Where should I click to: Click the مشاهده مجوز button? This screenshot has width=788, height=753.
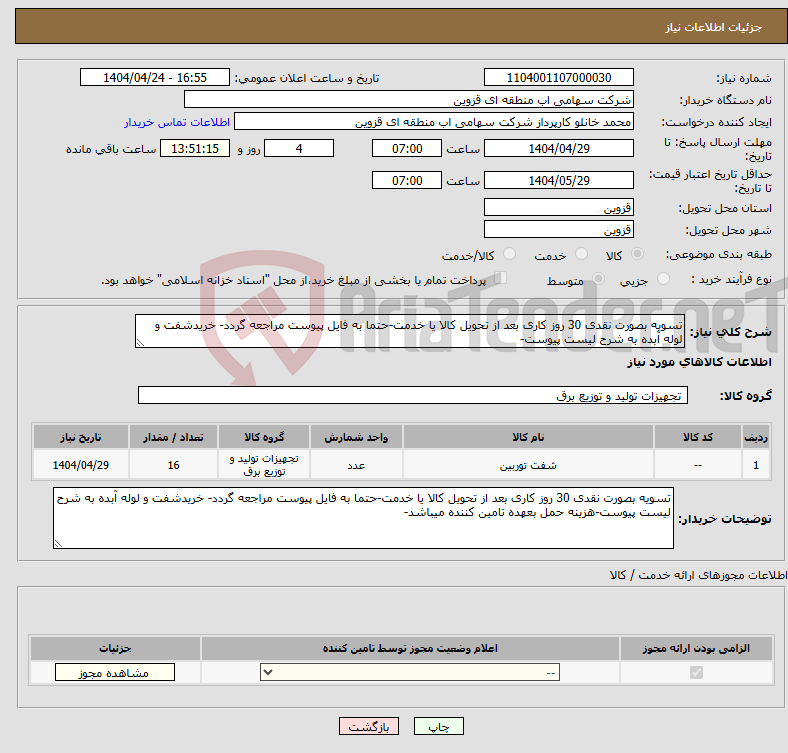tap(115, 673)
